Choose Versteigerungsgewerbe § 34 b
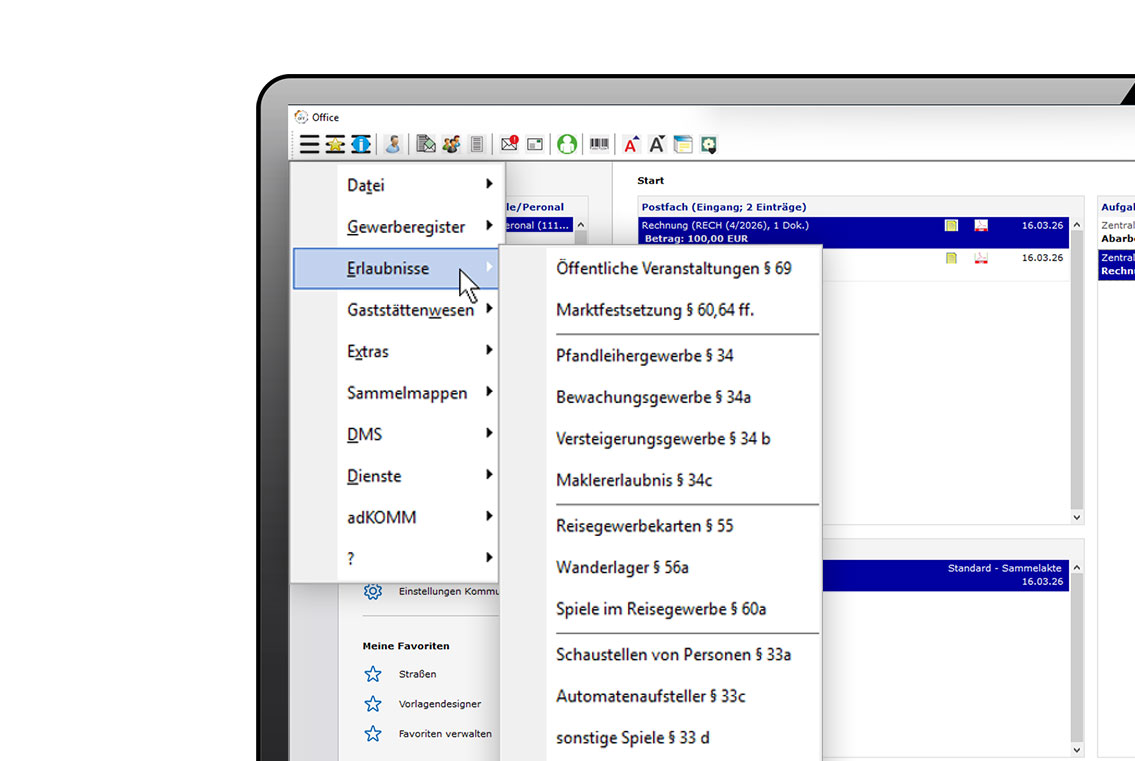 pyautogui.click(x=663, y=439)
